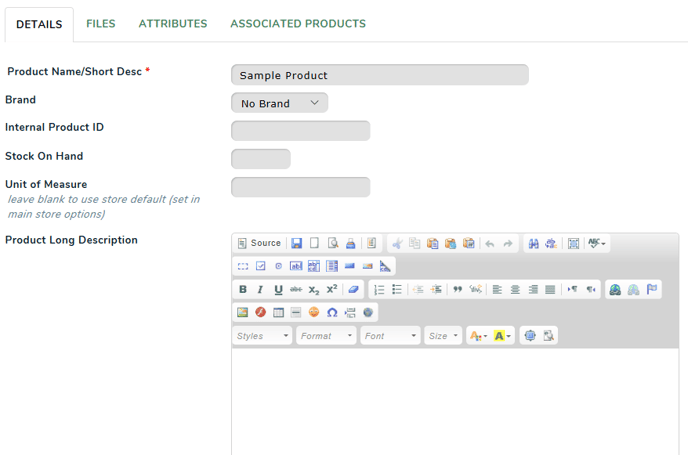Justify the text
This screenshot has height=455, width=688.
(x=550, y=290)
